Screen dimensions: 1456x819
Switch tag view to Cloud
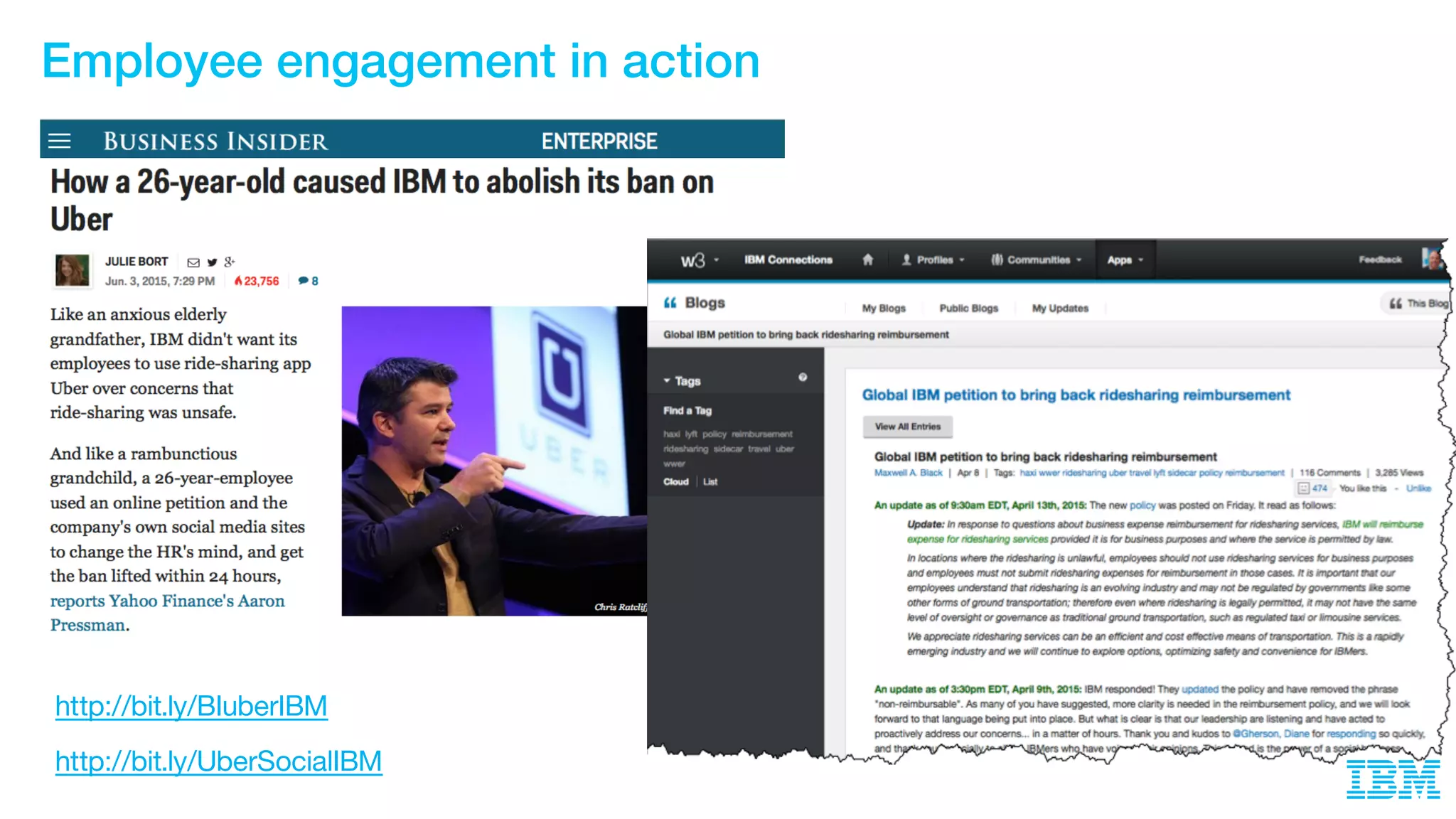point(676,482)
